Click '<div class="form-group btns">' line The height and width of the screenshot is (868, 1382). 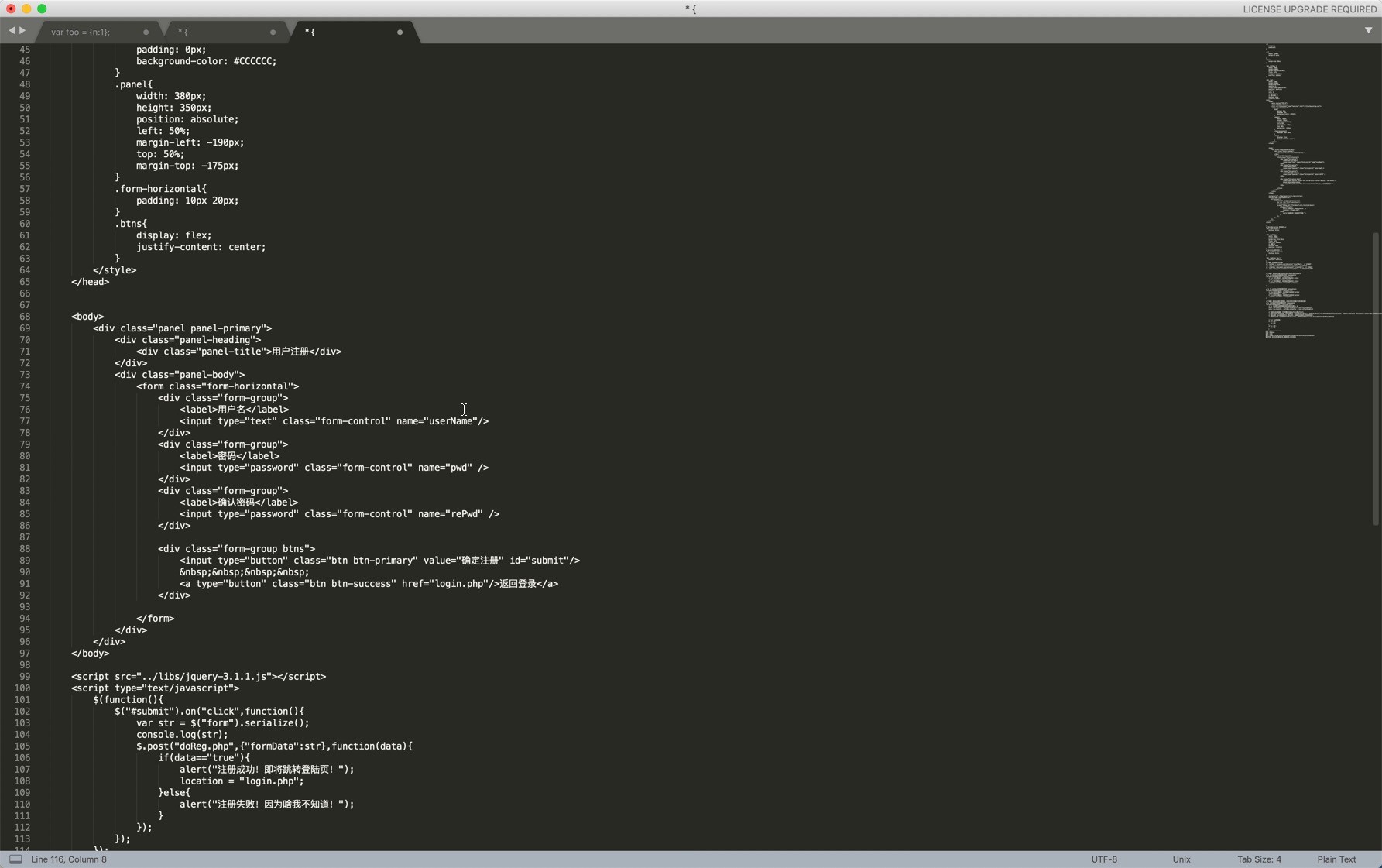point(236,549)
